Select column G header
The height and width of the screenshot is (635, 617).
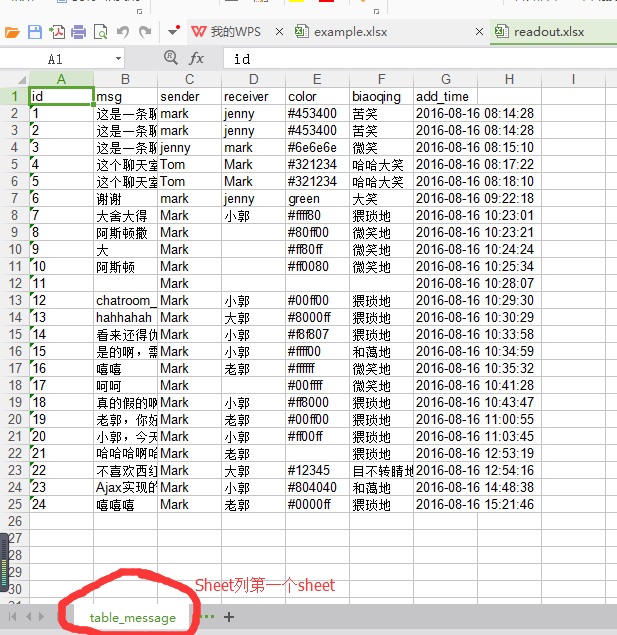click(x=445, y=79)
